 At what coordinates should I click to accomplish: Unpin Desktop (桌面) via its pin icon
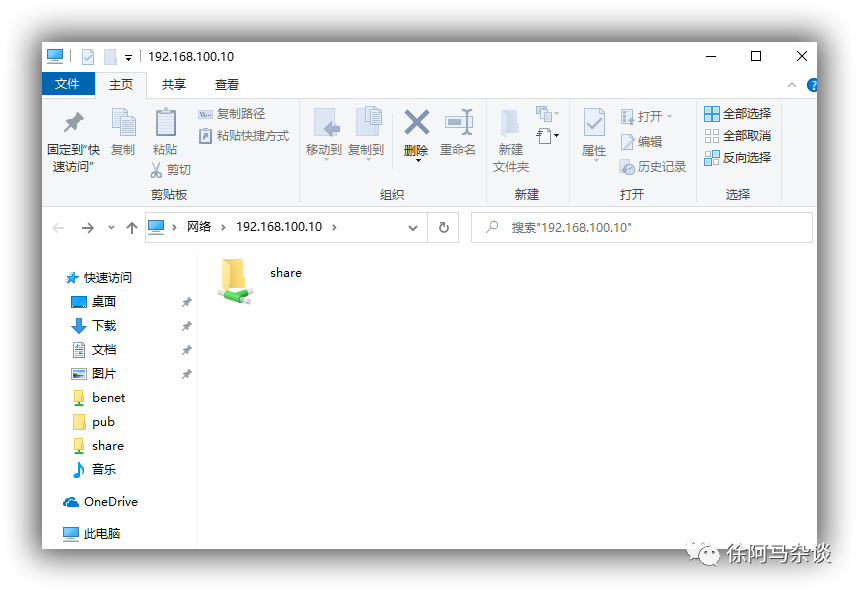tap(187, 302)
